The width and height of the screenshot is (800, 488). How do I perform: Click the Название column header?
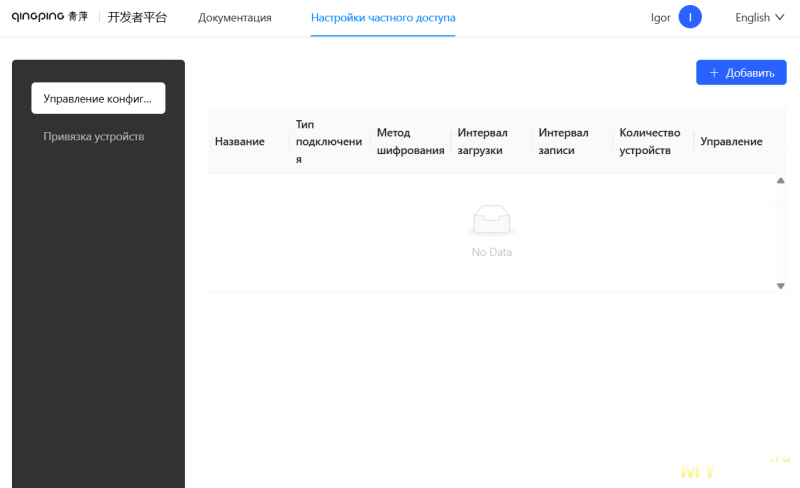pos(240,142)
